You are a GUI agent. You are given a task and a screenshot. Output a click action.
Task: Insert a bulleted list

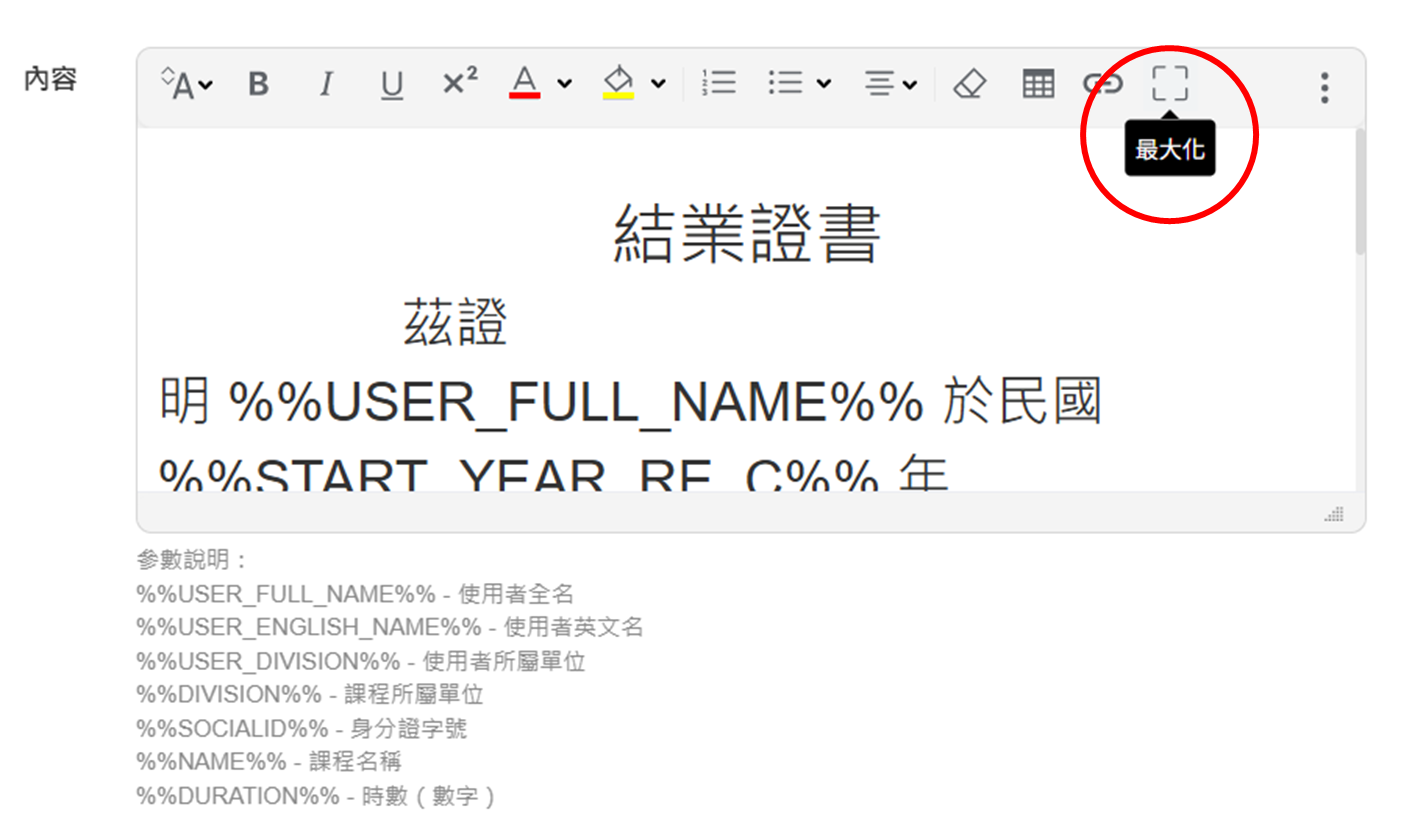786,83
